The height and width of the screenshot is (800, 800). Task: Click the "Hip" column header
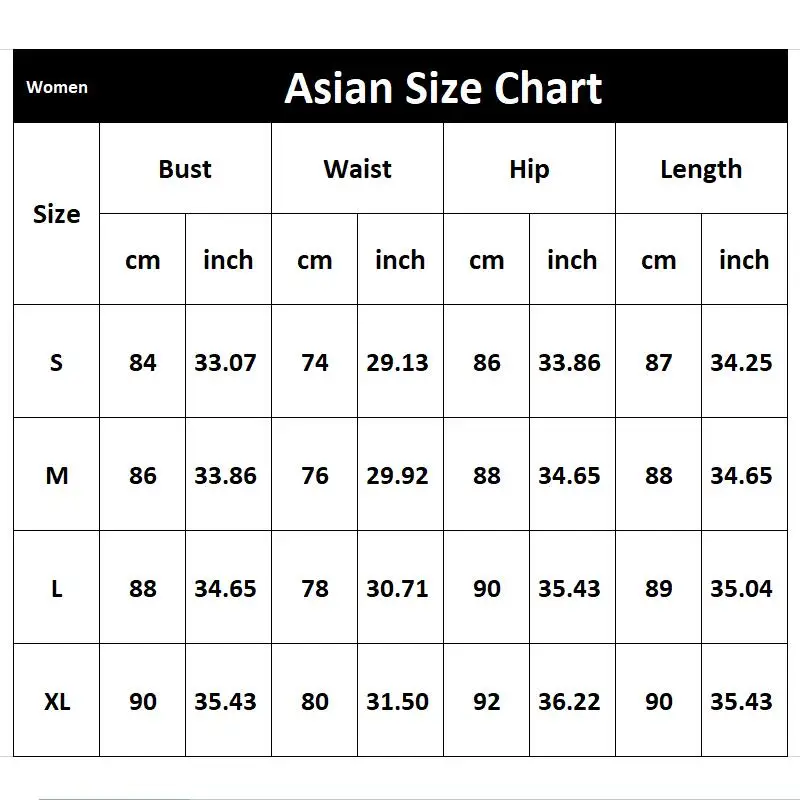tap(529, 169)
